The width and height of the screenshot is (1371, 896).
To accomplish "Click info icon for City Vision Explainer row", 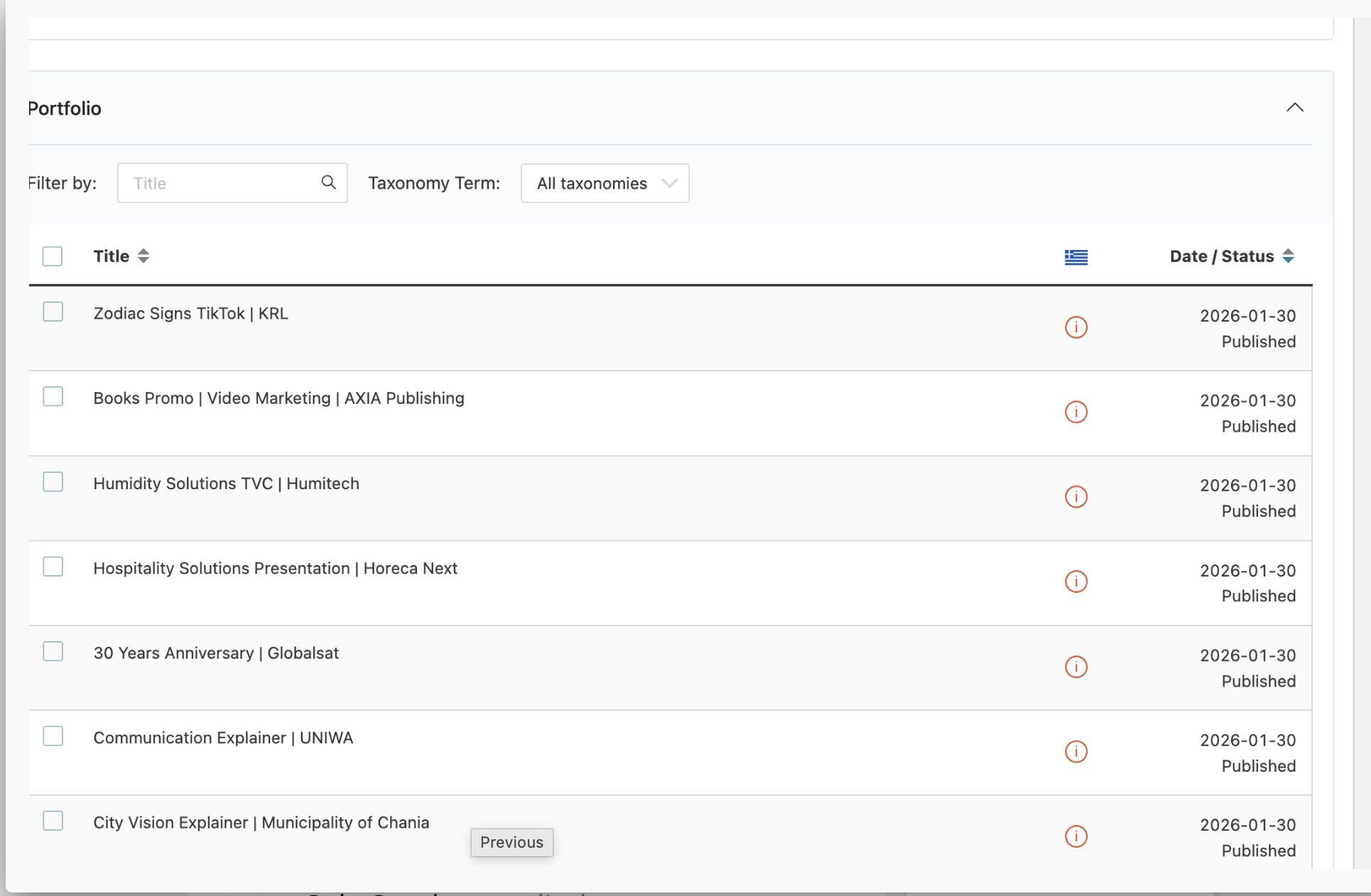I will (1075, 836).
